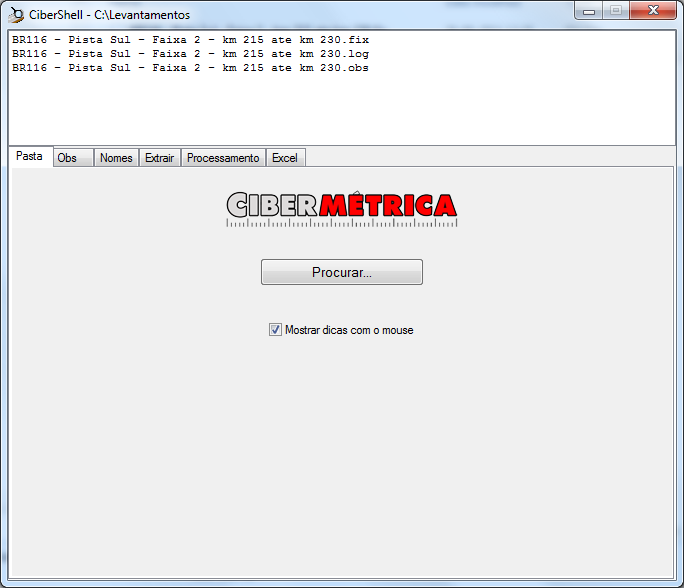Click the CiberShell title bar app icon
This screenshot has width=684, height=588.
point(16,14)
